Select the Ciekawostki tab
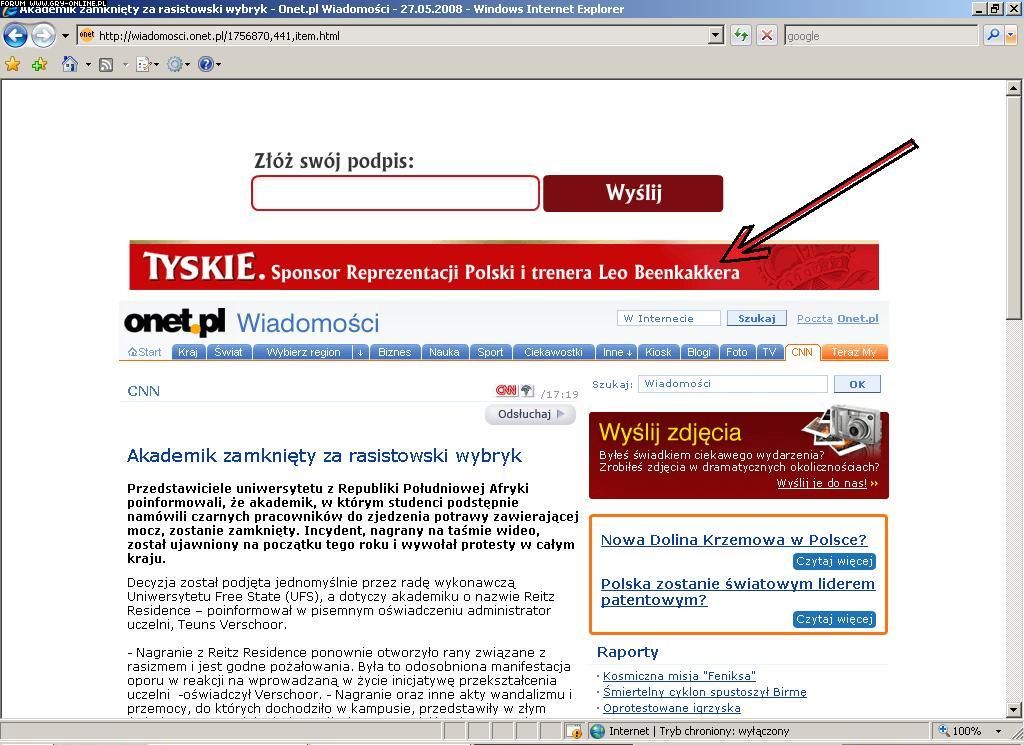Image resolution: width=1024 pixels, height=745 pixels. coord(553,352)
